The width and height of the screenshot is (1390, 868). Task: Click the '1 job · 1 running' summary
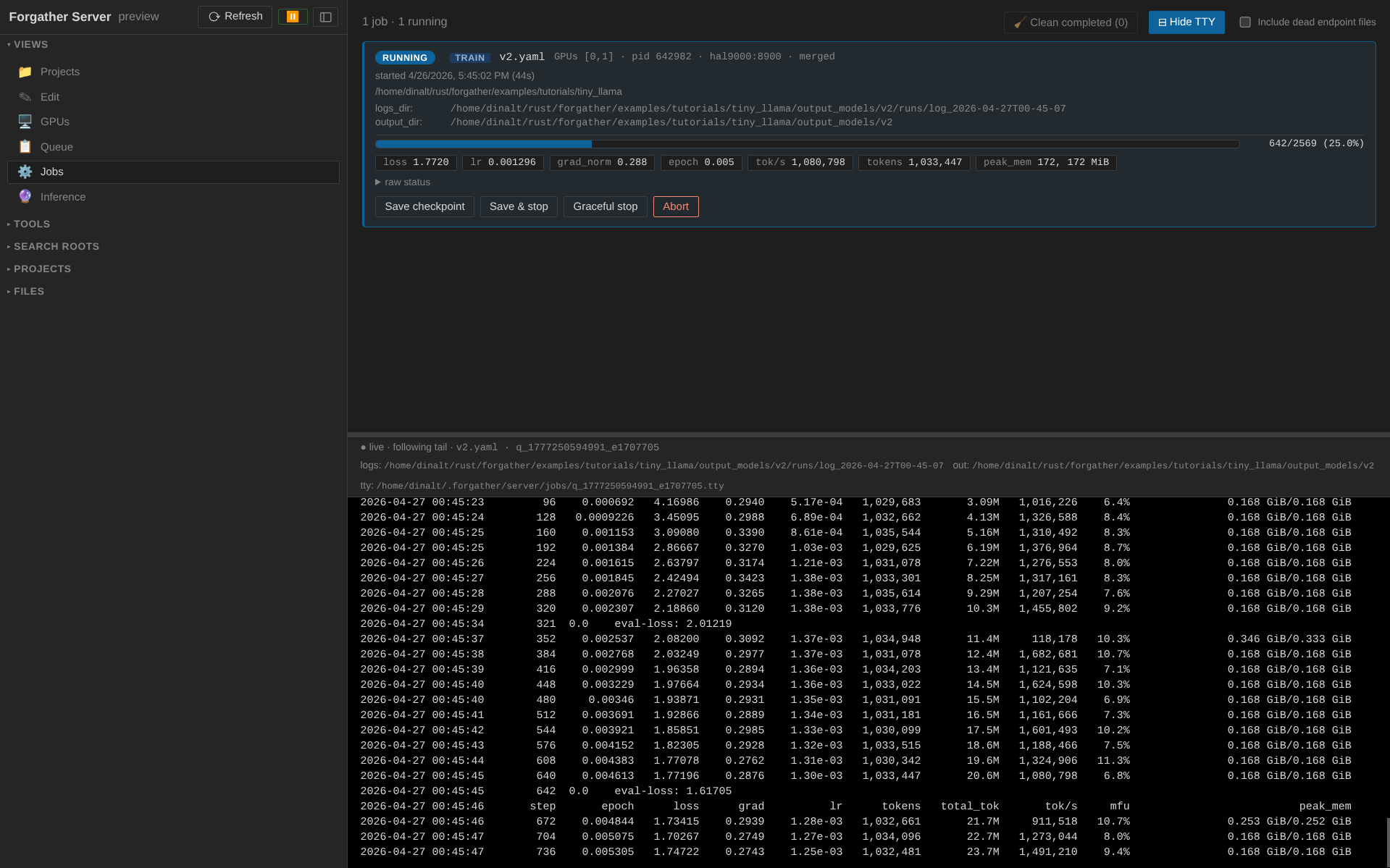point(404,22)
